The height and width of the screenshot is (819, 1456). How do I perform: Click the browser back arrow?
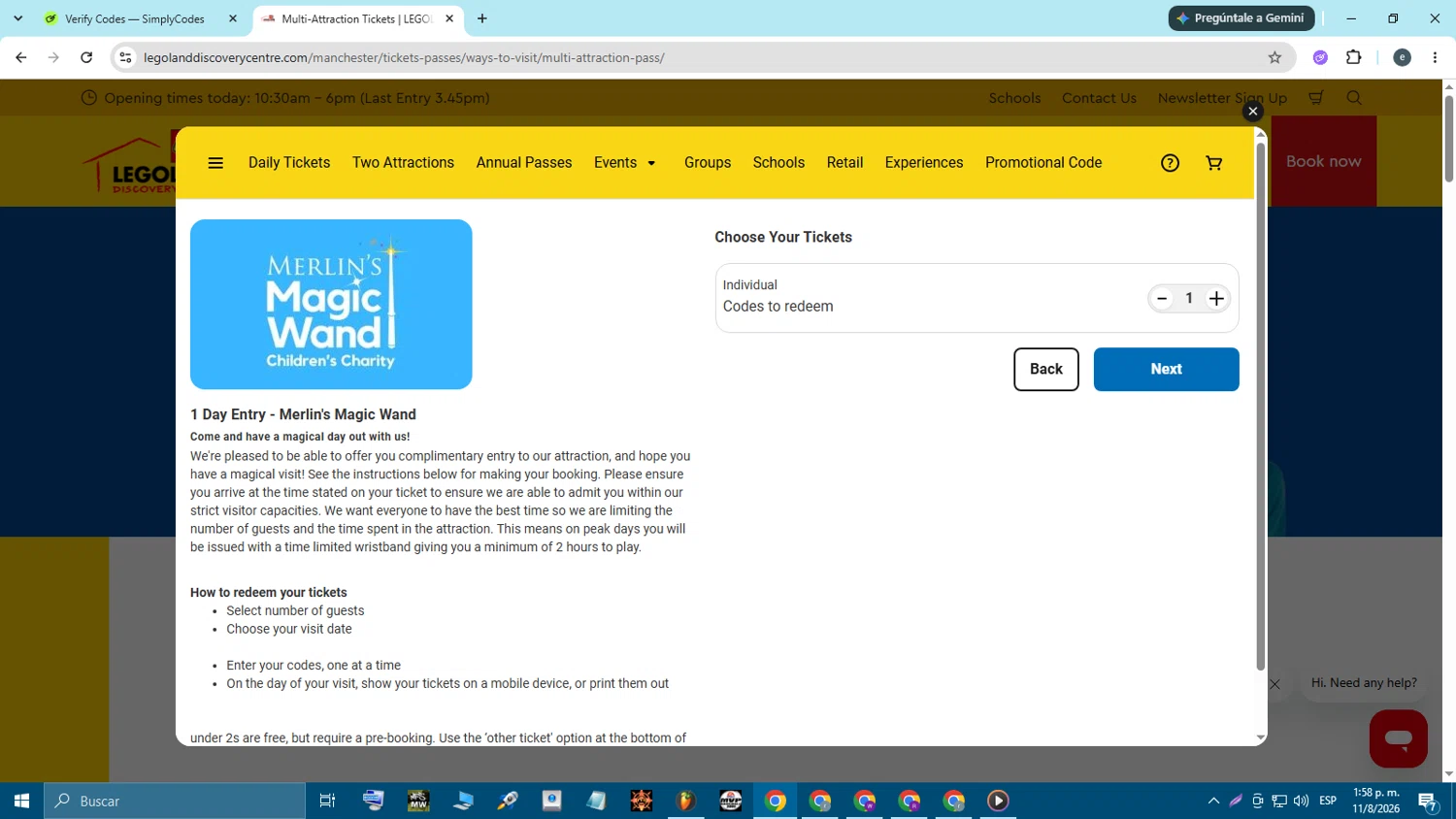click(x=21, y=58)
